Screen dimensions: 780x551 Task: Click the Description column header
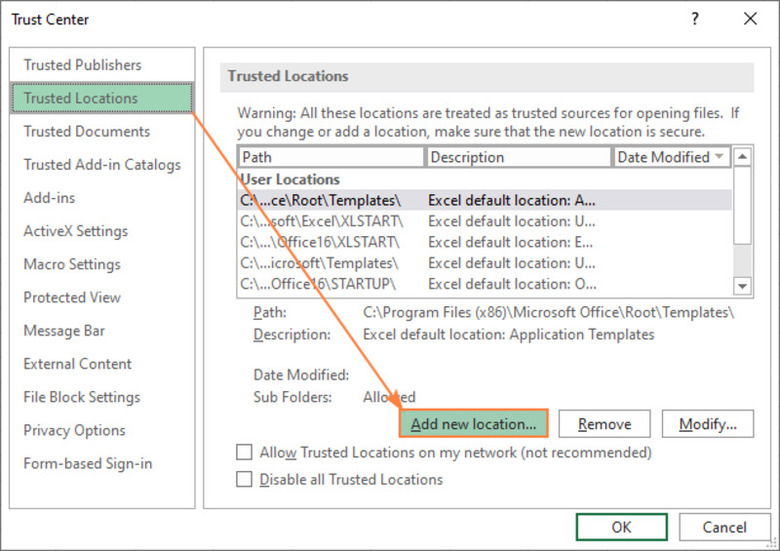[x=518, y=157]
